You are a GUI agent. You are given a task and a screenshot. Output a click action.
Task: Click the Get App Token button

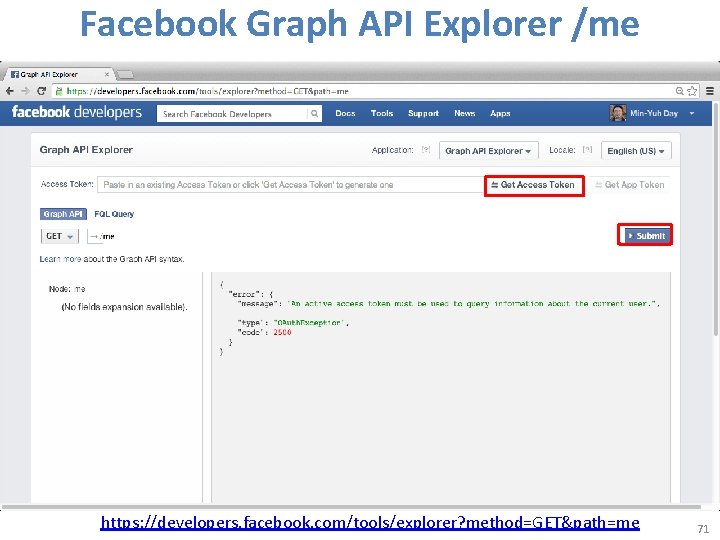pos(630,185)
